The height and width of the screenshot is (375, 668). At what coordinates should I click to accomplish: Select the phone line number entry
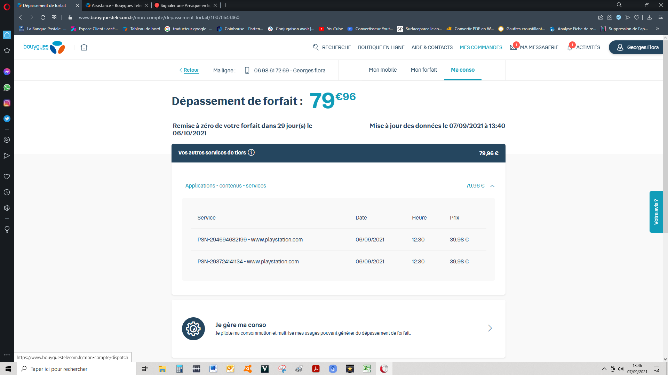click(285, 70)
